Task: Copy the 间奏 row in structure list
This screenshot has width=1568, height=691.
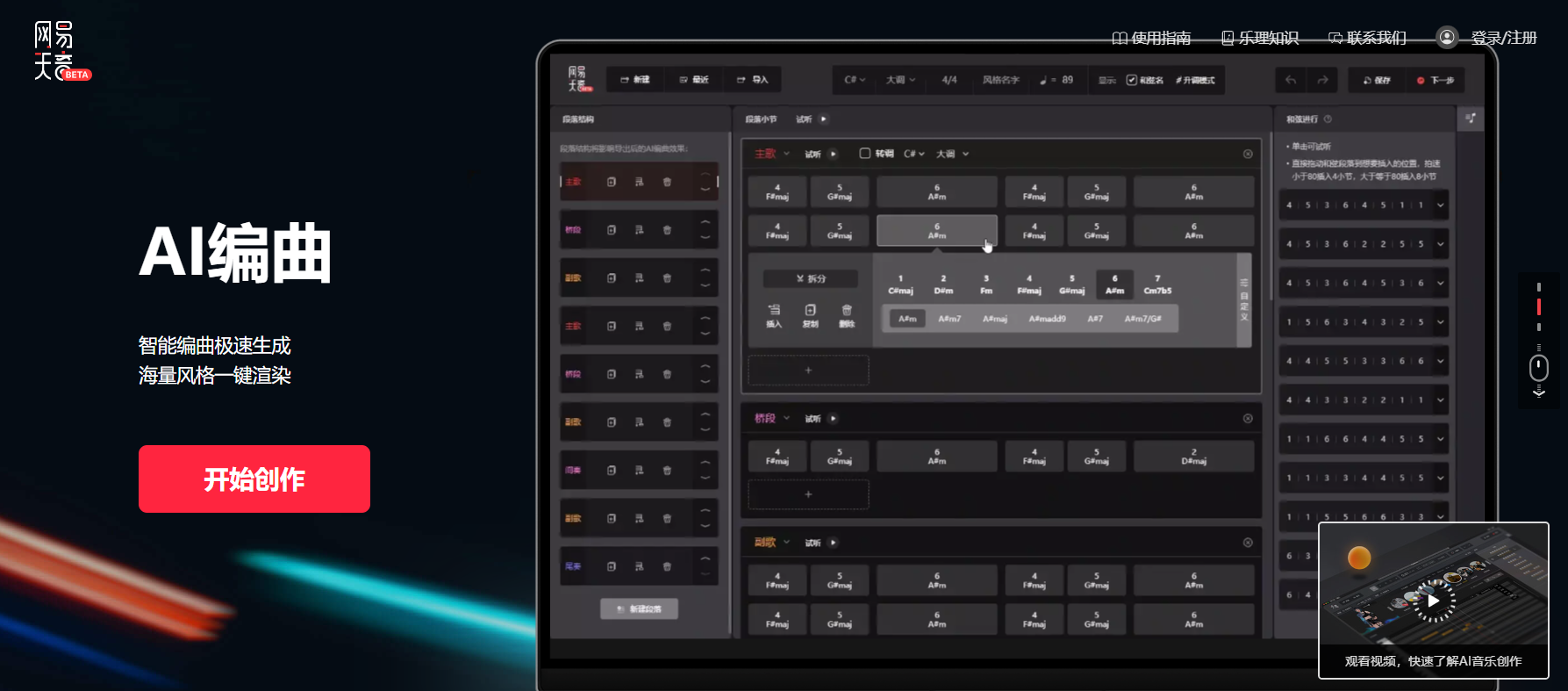Action: (x=612, y=471)
